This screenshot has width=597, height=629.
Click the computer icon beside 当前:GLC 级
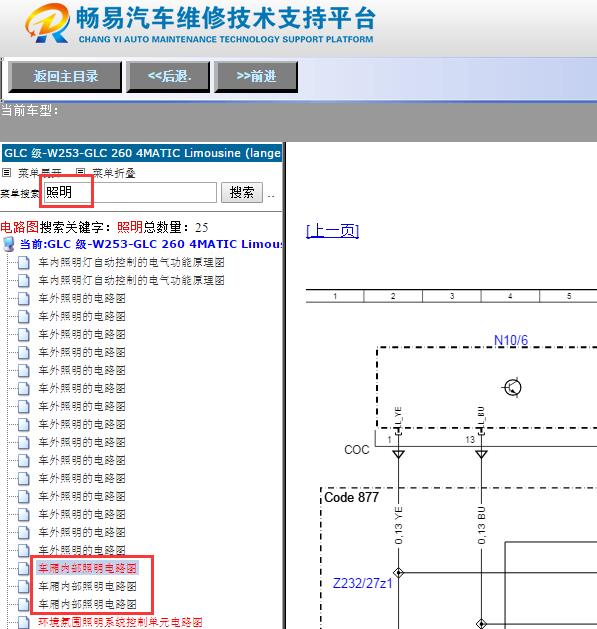(x=8, y=244)
